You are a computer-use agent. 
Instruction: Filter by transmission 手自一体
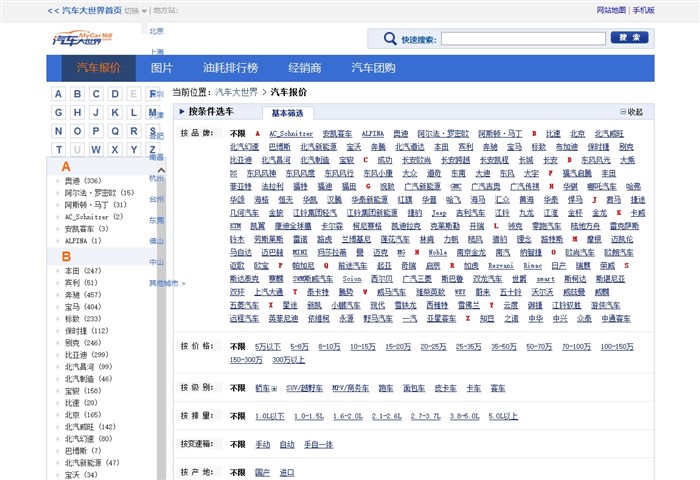[x=318, y=444]
